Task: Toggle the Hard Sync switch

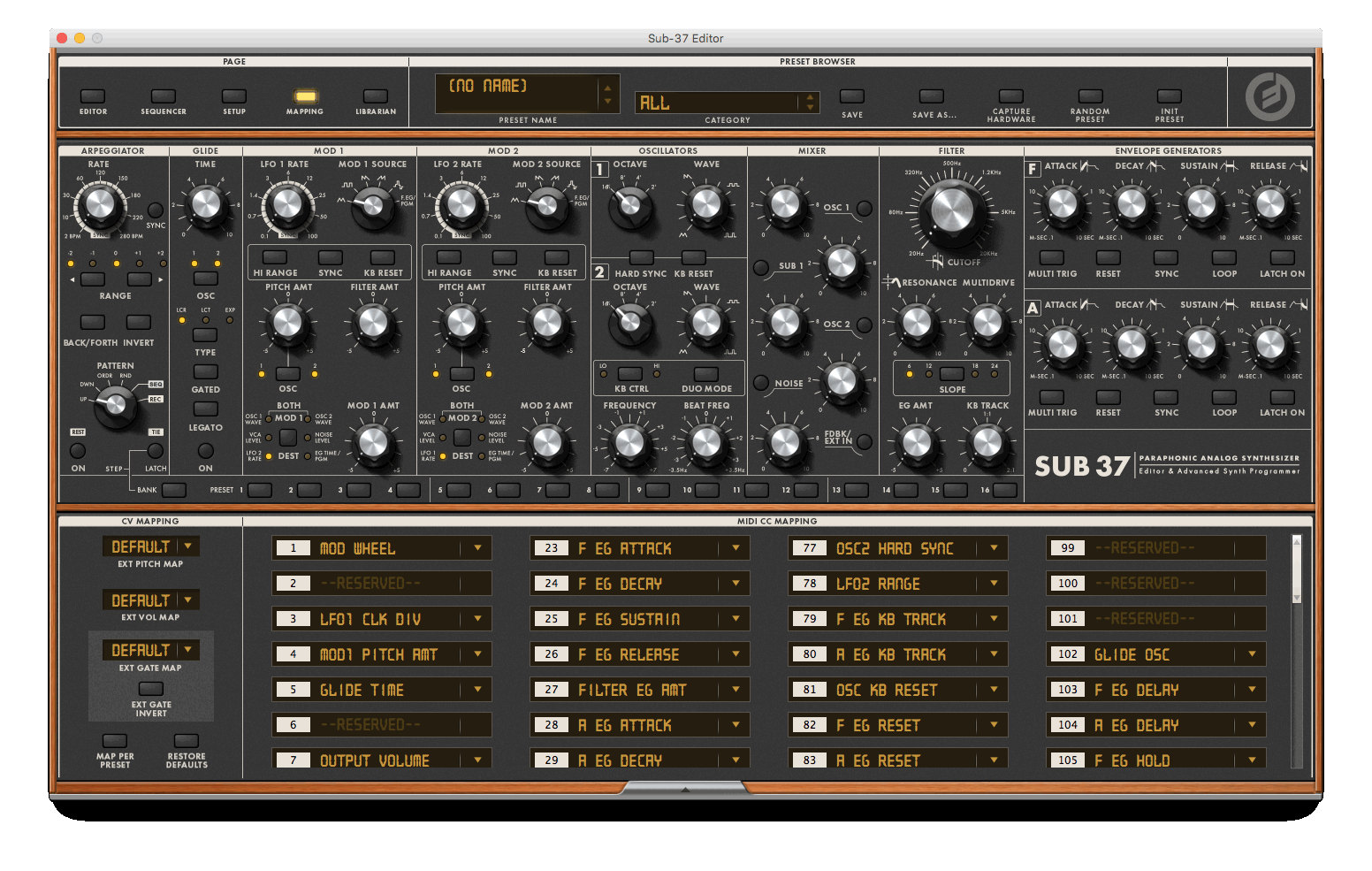Action: point(641,258)
